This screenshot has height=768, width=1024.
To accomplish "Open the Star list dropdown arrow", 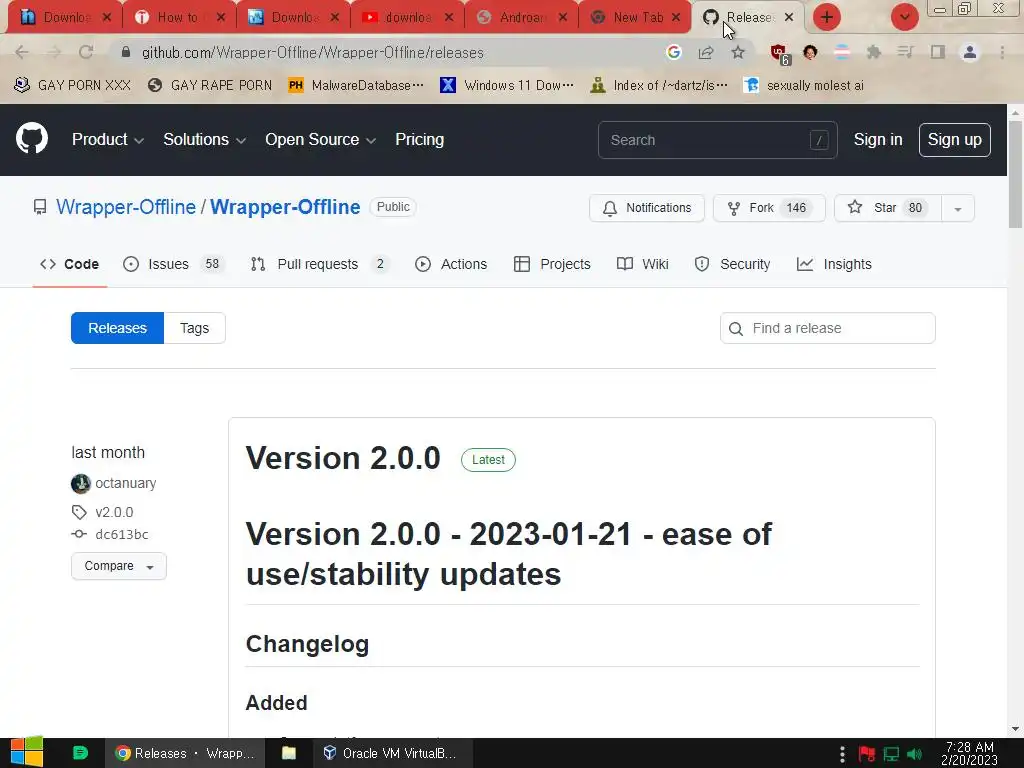I will (957, 208).
